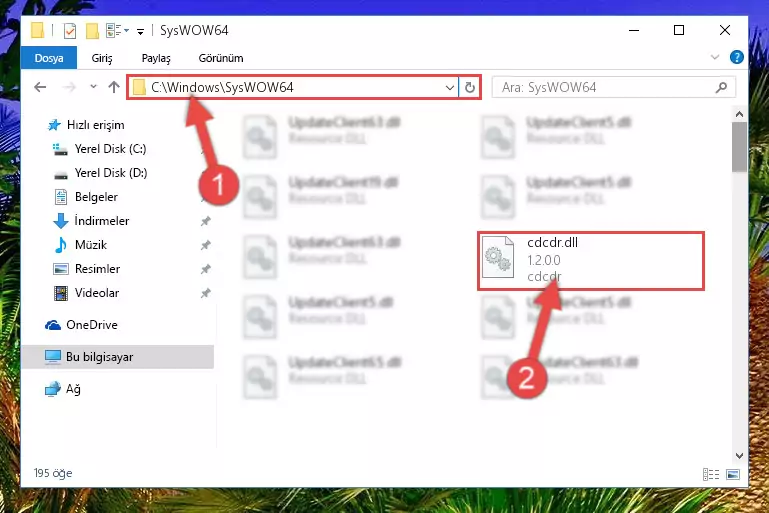Go forward with the right arrow
The width and height of the screenshot is (769, 513).
[70, 87]
